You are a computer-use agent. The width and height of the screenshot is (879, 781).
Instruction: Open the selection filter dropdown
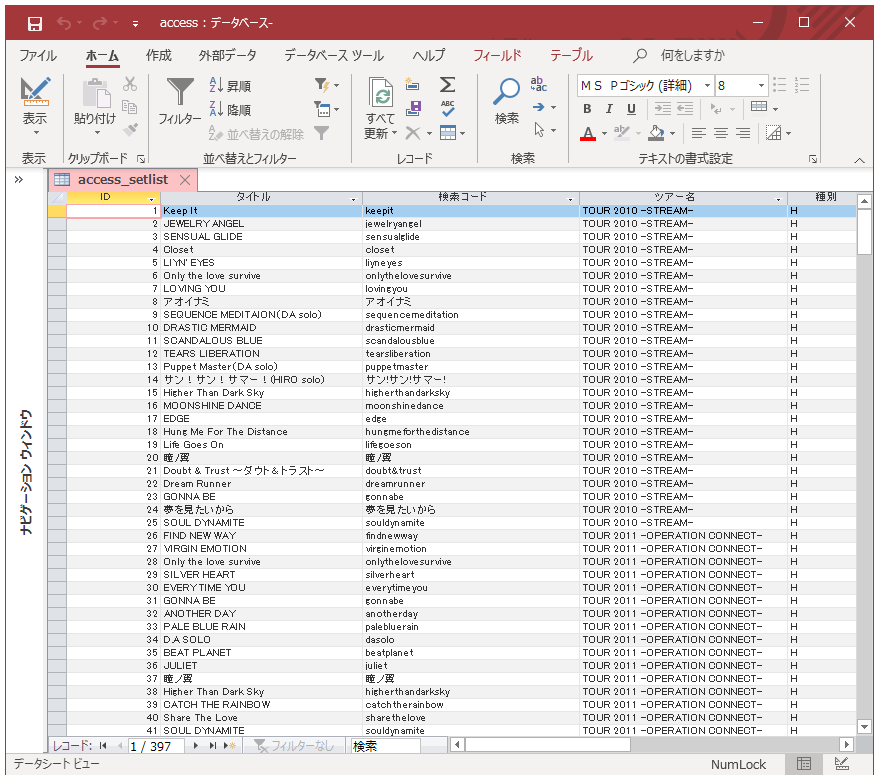pos(327,85)
